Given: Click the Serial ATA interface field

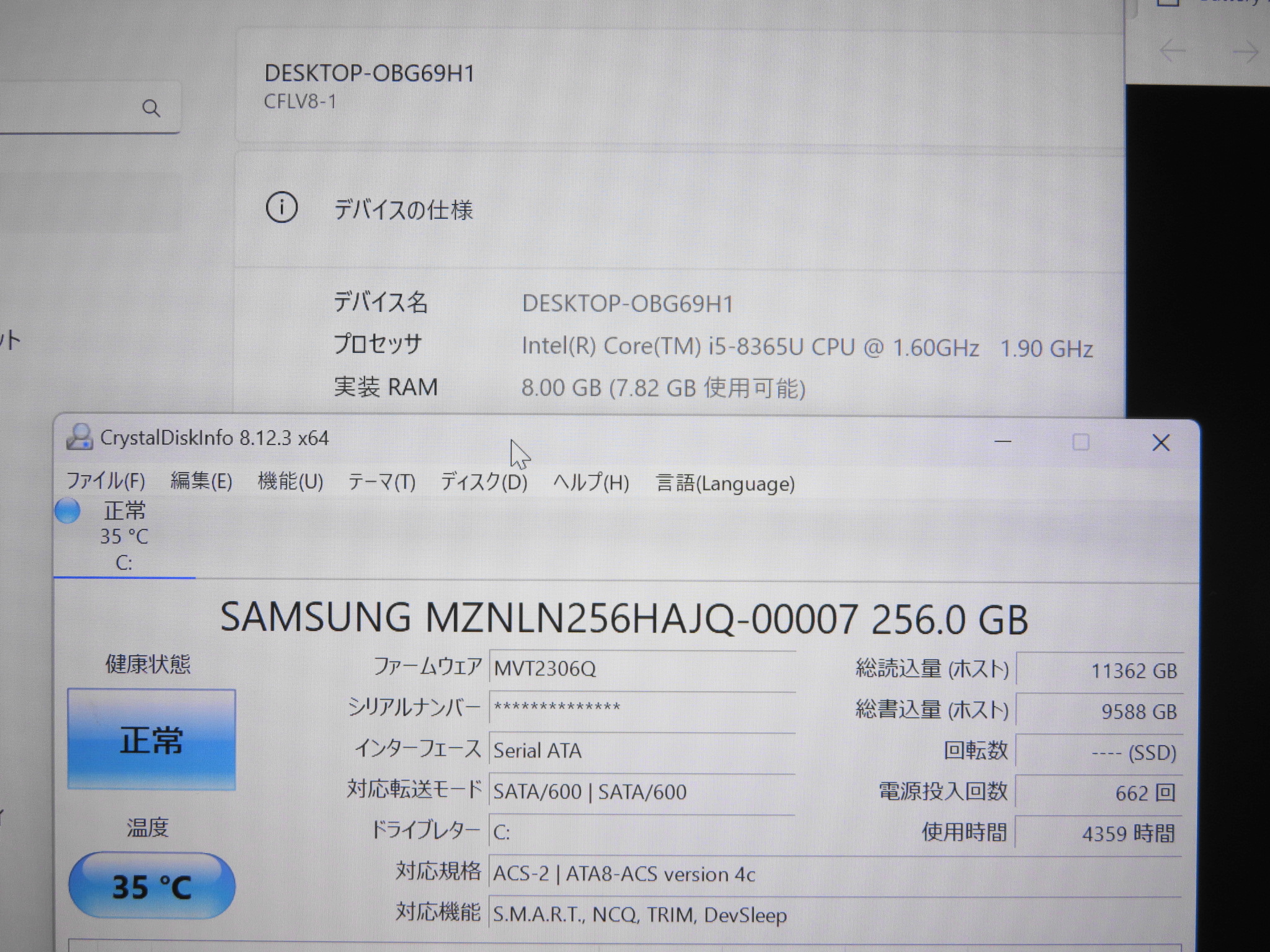Looking at the screenshot, I should 642,751.
